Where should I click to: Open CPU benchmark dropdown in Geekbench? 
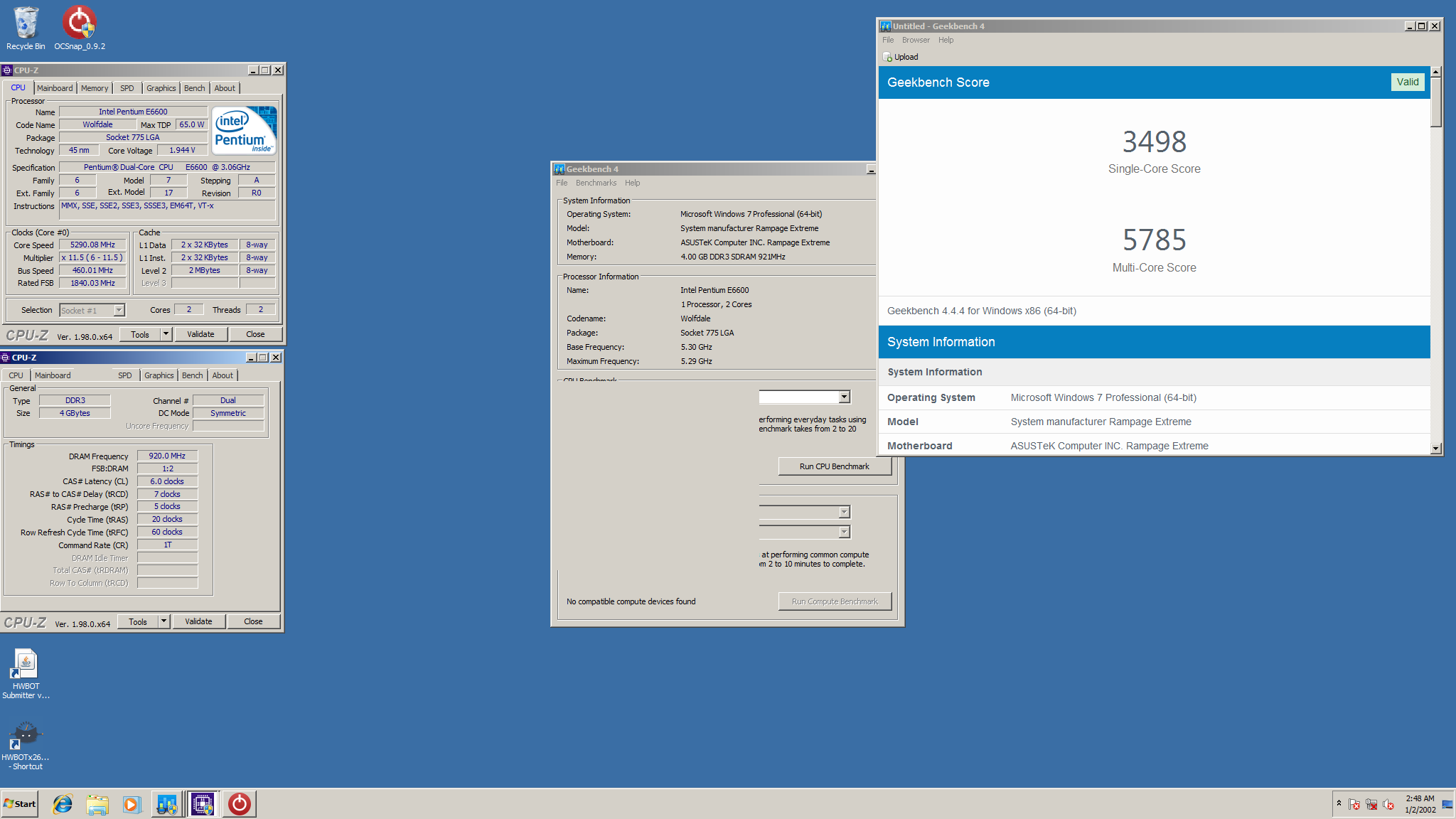click(844, 397)
